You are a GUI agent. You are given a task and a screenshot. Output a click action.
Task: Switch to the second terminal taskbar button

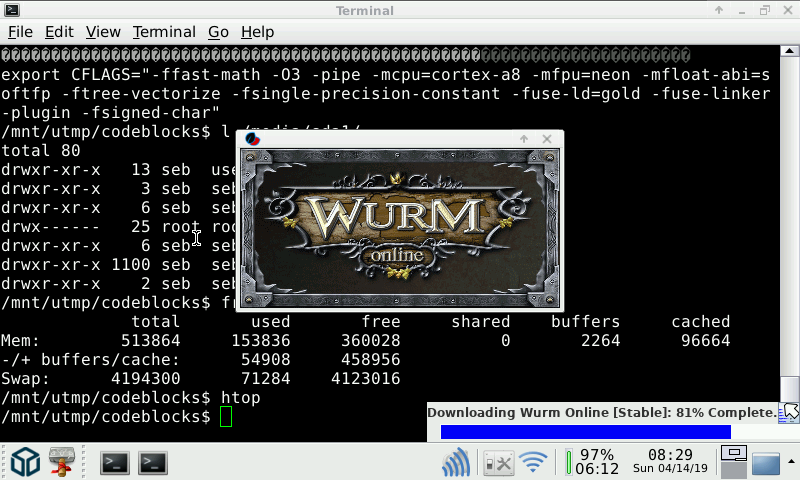(152, 462)
